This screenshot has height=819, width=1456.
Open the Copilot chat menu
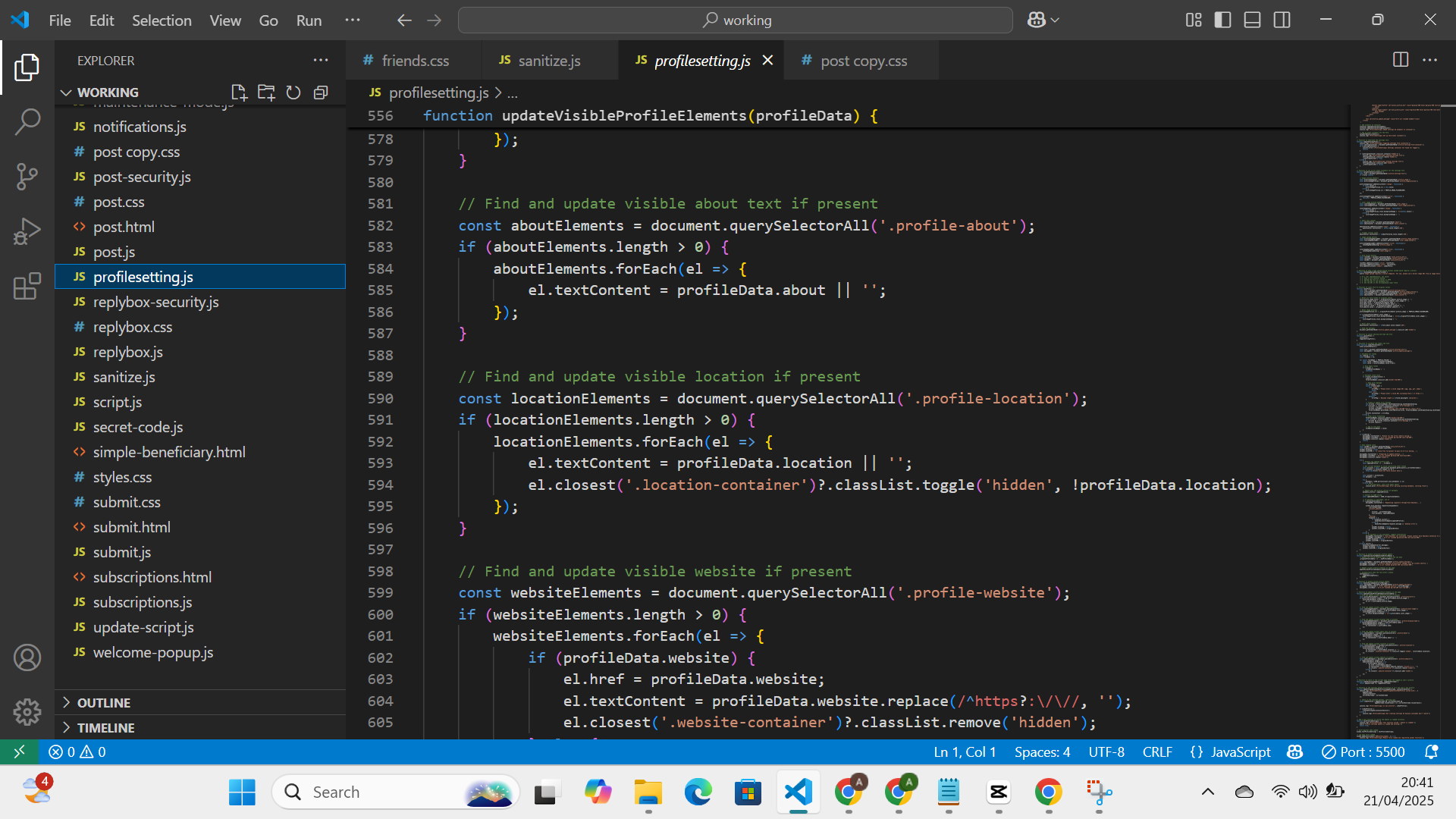click(x=1043, y=20)
